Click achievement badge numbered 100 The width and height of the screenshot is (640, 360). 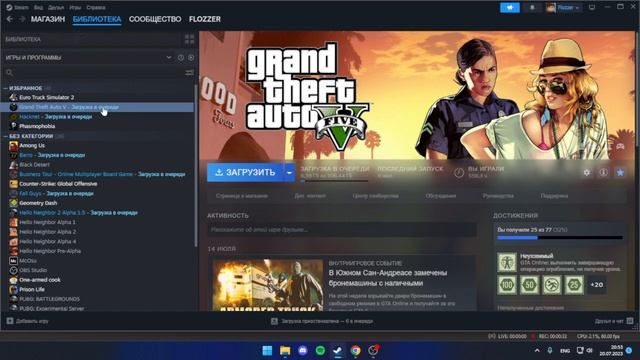(x=507, y=285)
